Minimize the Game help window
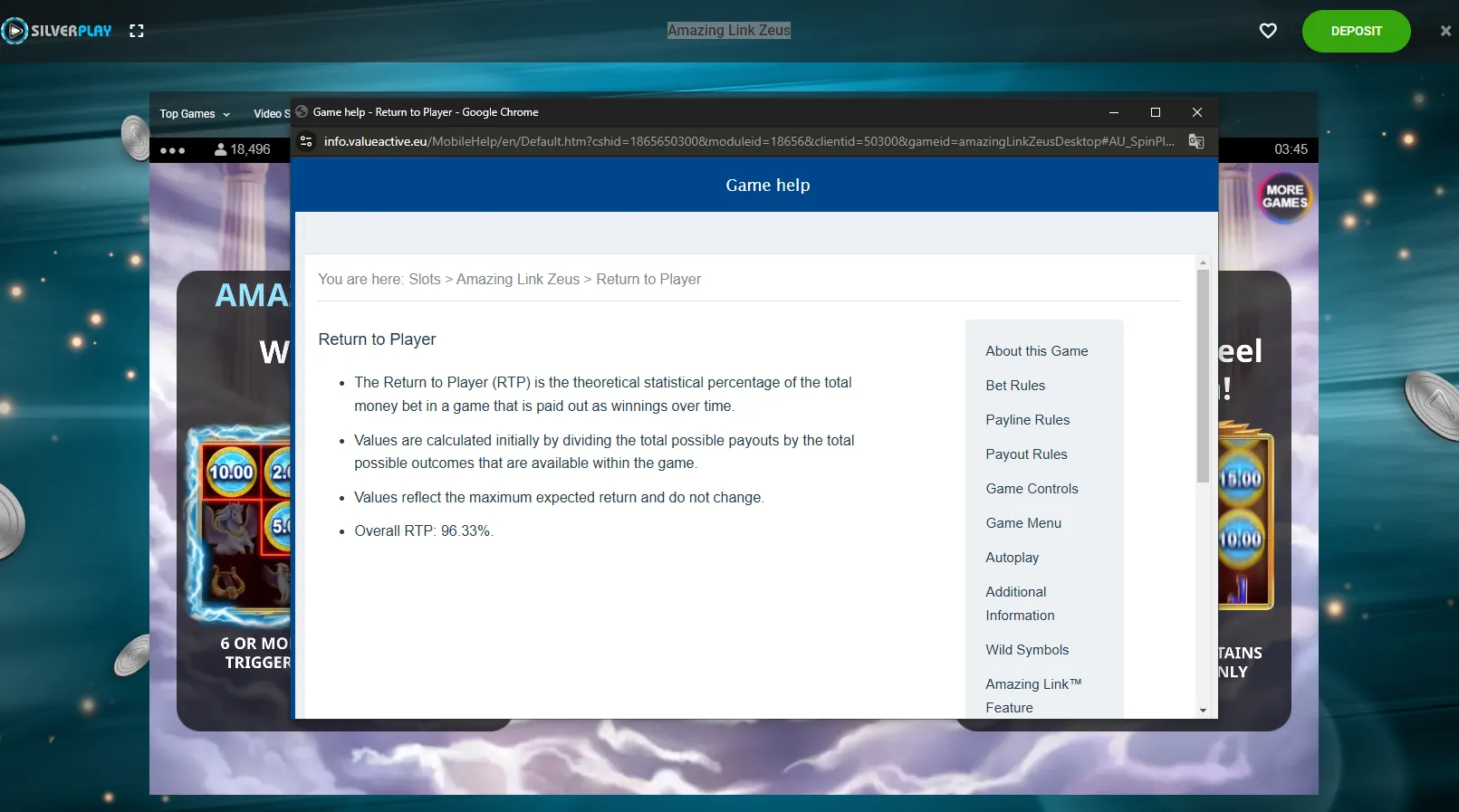Viewport: 1459px width, 812px height. coord(1114,112)
